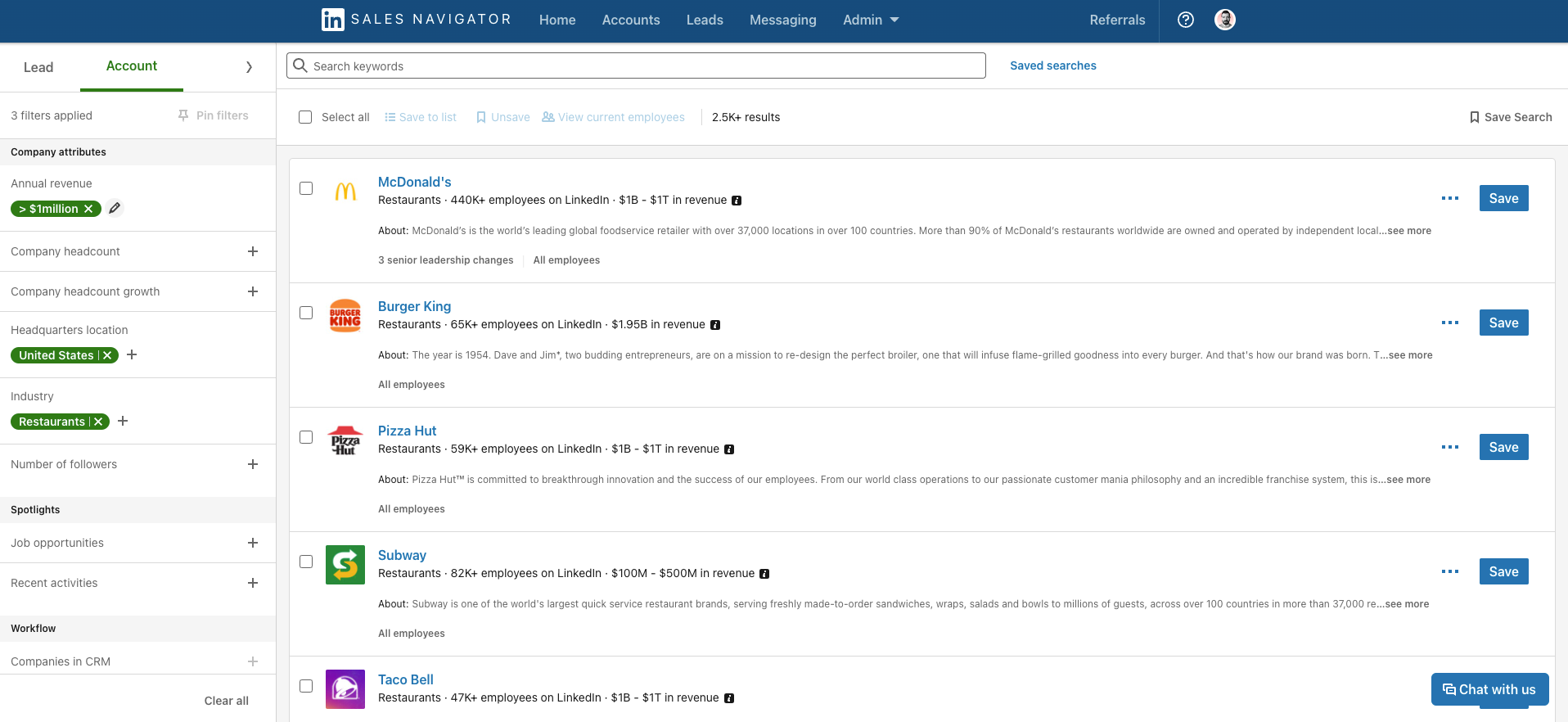
Task: Click McDonald's logo thumbnail
Action: pyautogui.click(x=345, y=192)
